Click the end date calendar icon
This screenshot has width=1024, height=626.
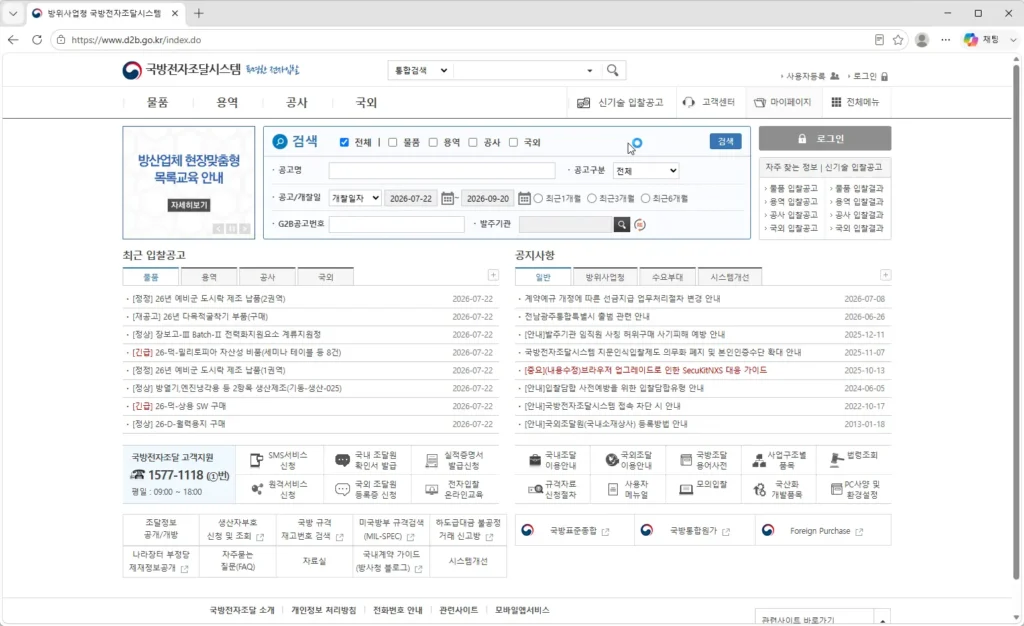pyautogui.click(x=524, y=198)
